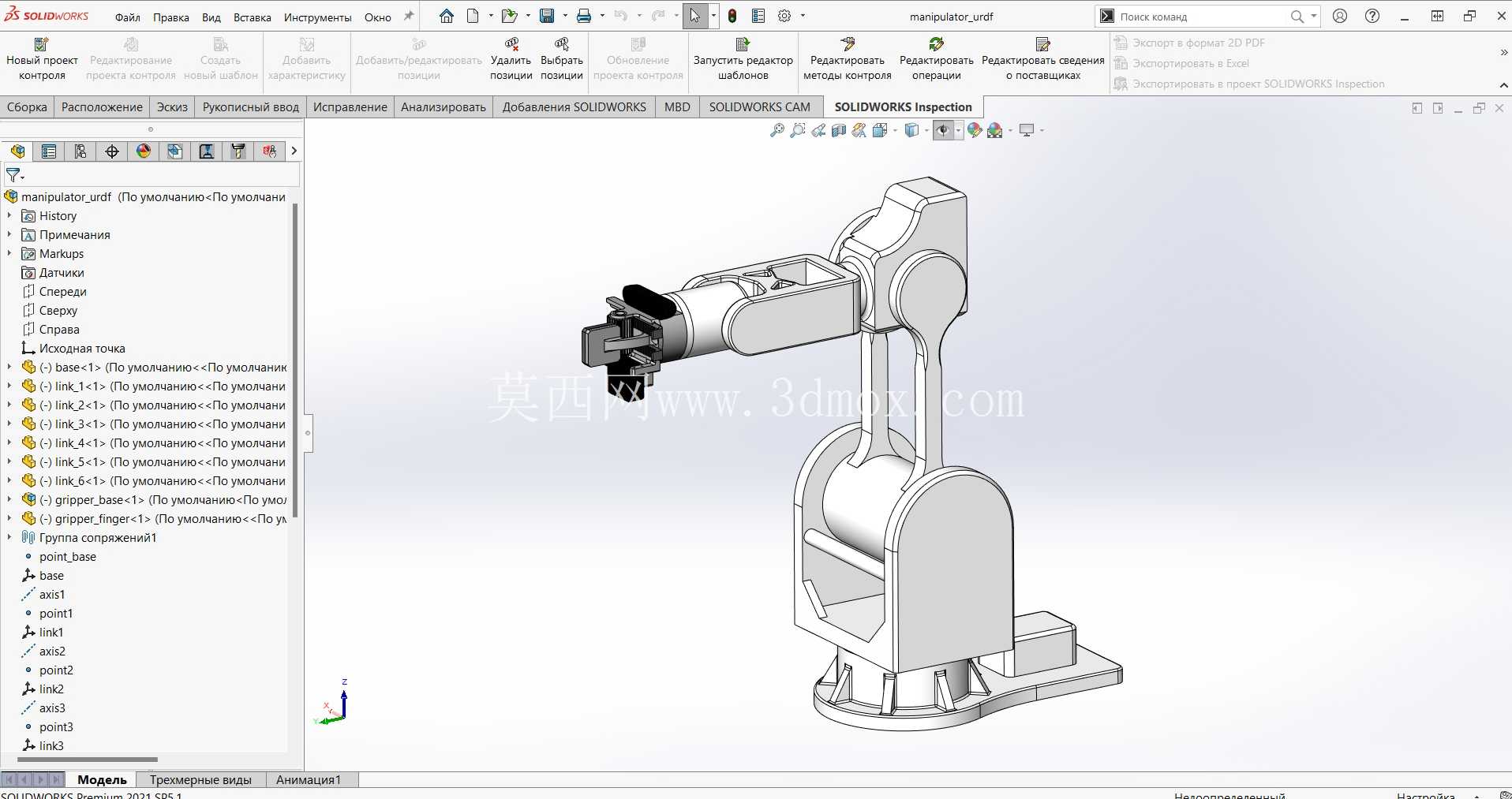Open the Home welcome icon
Viewport: 1512px width, 799px height.
[447, 16]
